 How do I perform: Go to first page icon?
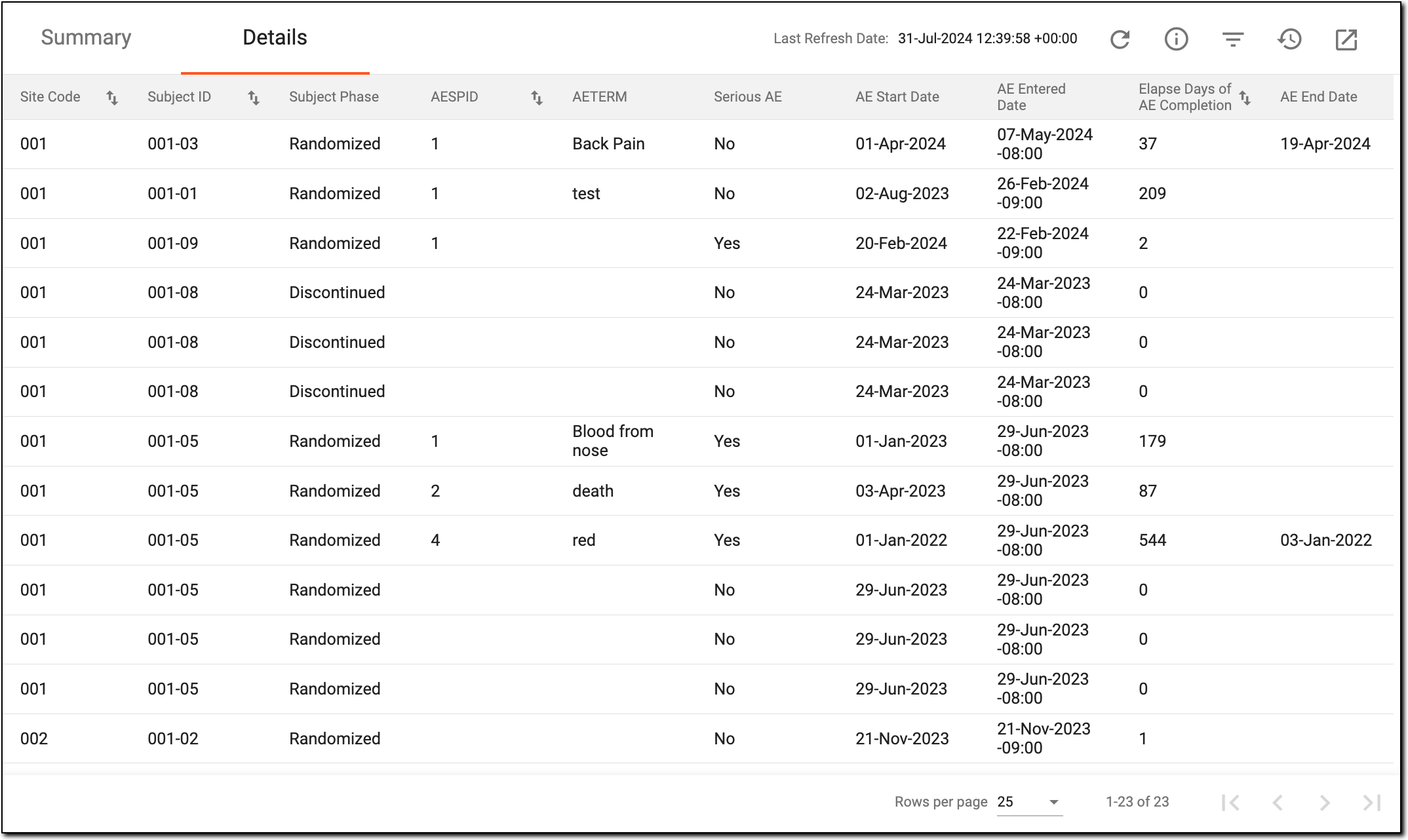tap(1230, 802)
